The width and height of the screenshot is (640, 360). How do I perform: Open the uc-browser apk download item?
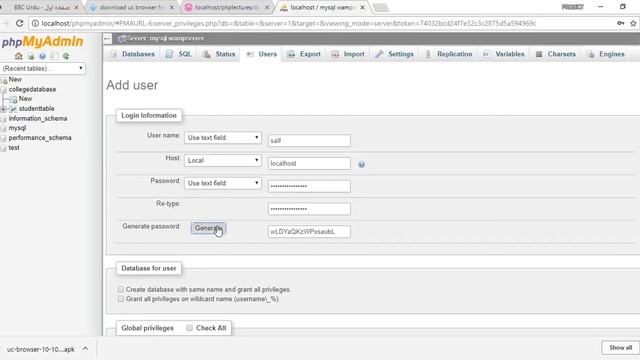[40, 349]
